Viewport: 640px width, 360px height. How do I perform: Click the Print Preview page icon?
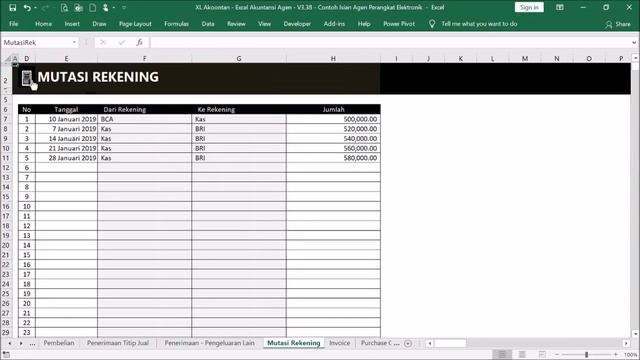click(x=64, y=7)
